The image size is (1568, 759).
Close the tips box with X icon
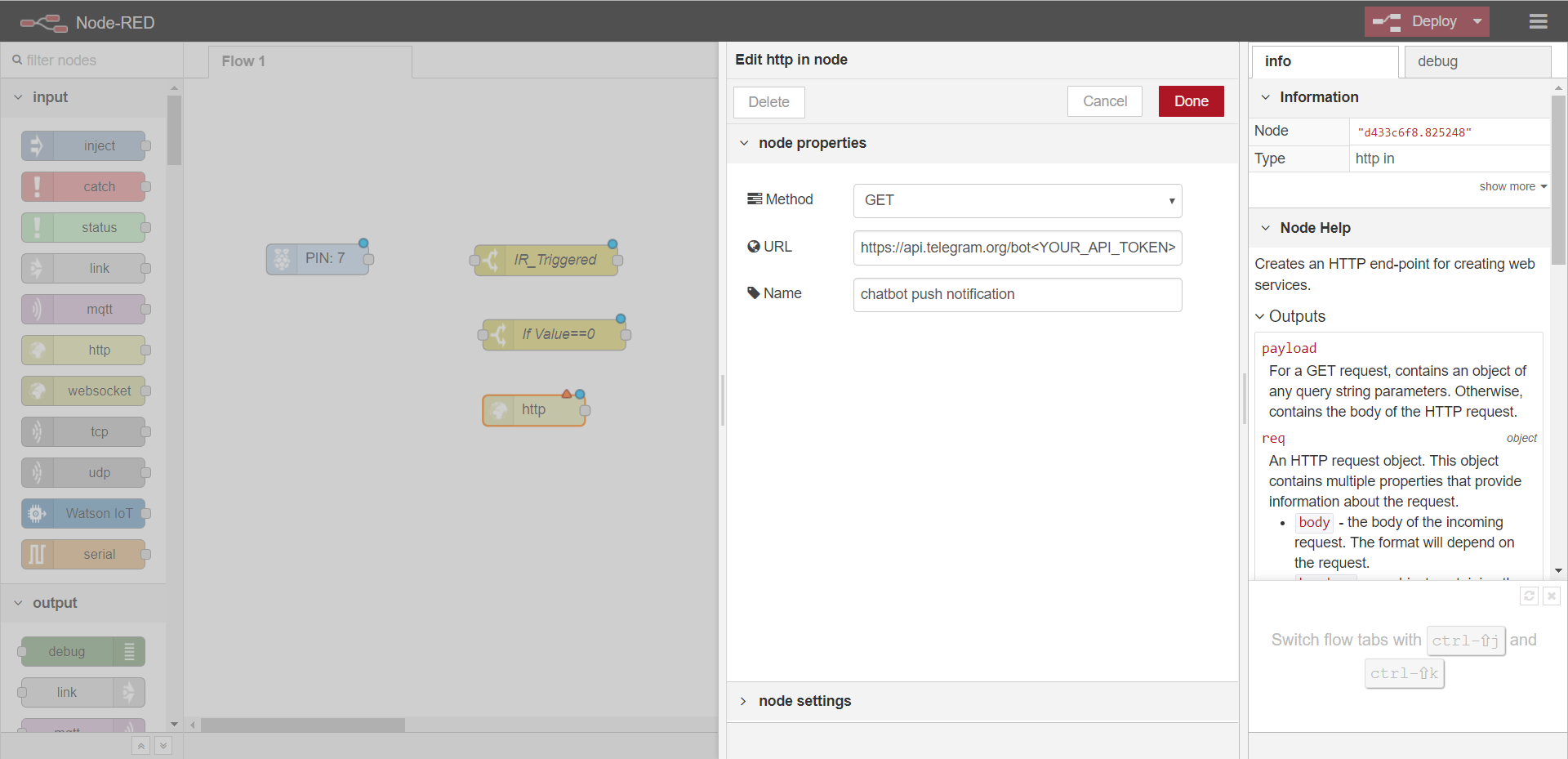1552,596
